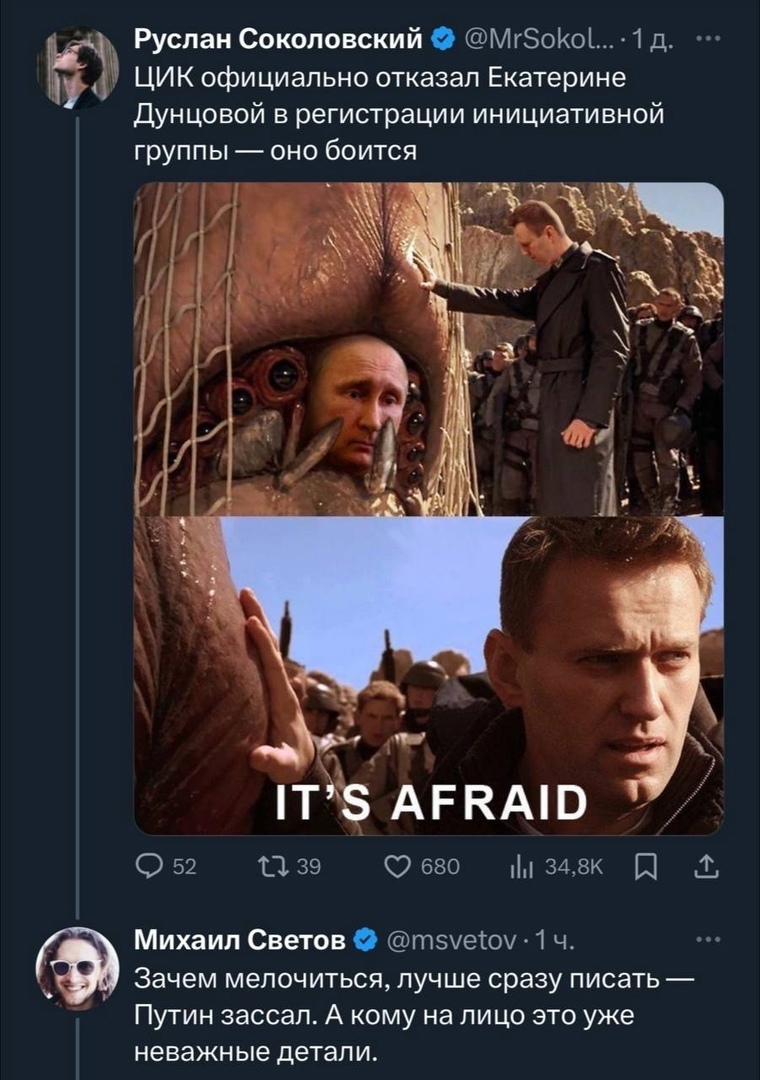Repost the tweet using the retweet icon

pos(271,866)
